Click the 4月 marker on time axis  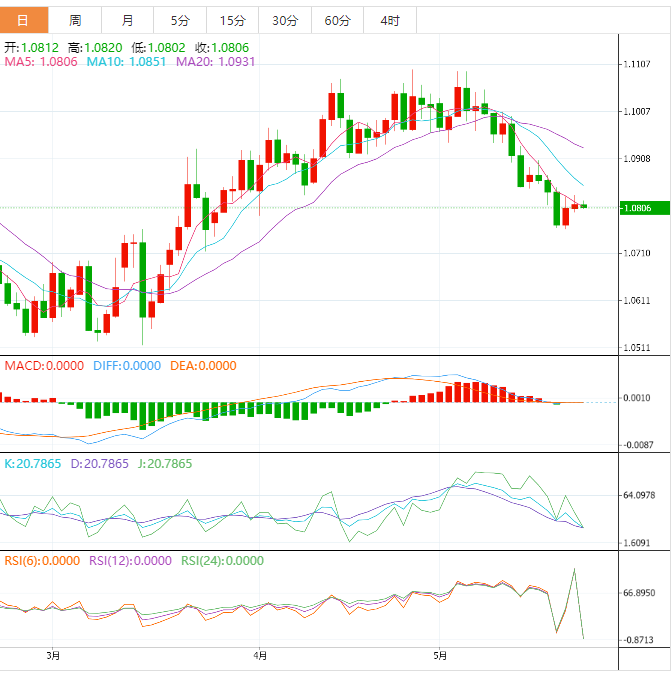pos(260,656)
